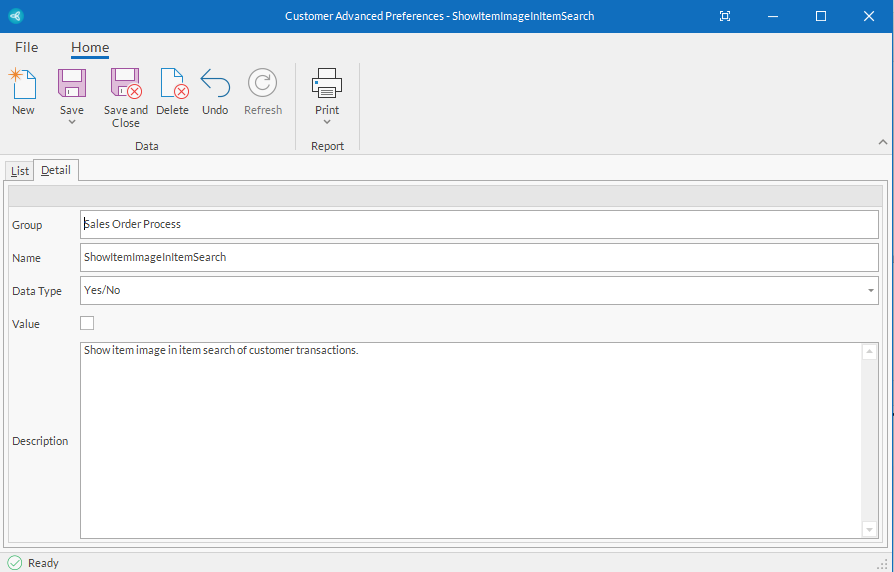
Task: Click the 'Data Type' field label
Action: (37, 291)
